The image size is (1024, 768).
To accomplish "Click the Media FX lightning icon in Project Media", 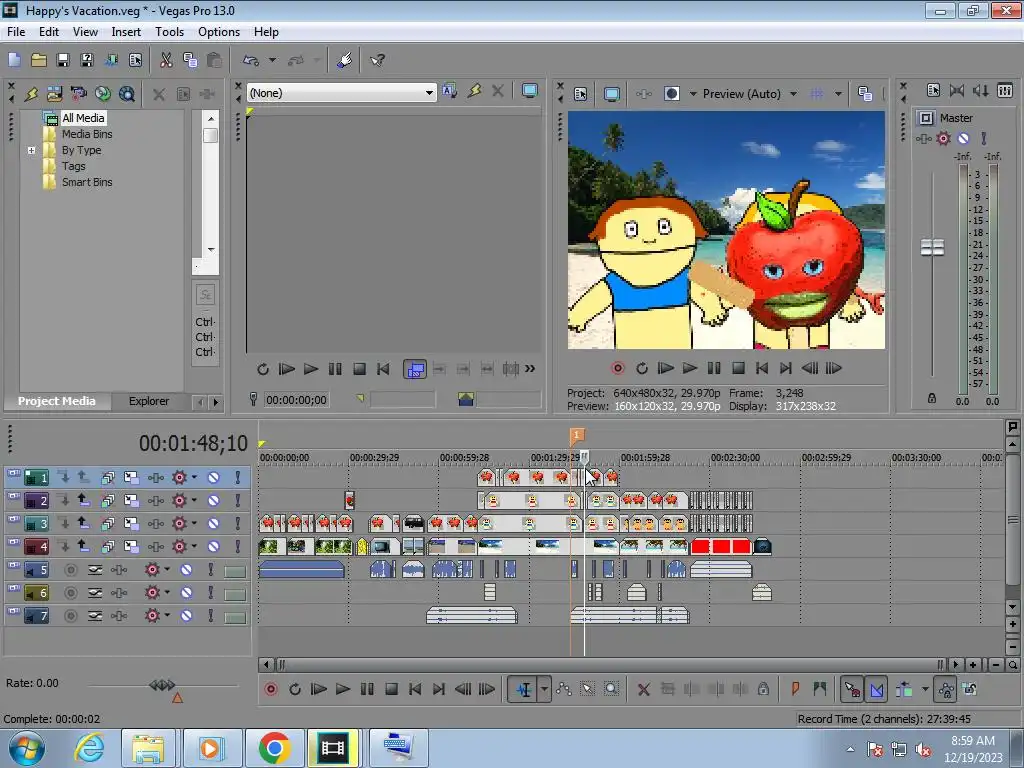I will [31, 94].
